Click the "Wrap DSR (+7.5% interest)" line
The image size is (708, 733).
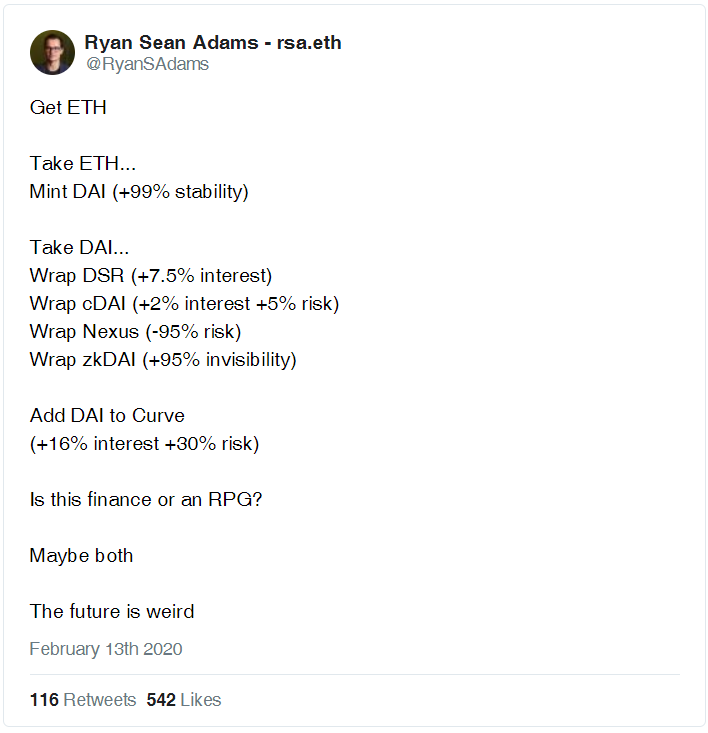tap(150, 276)
